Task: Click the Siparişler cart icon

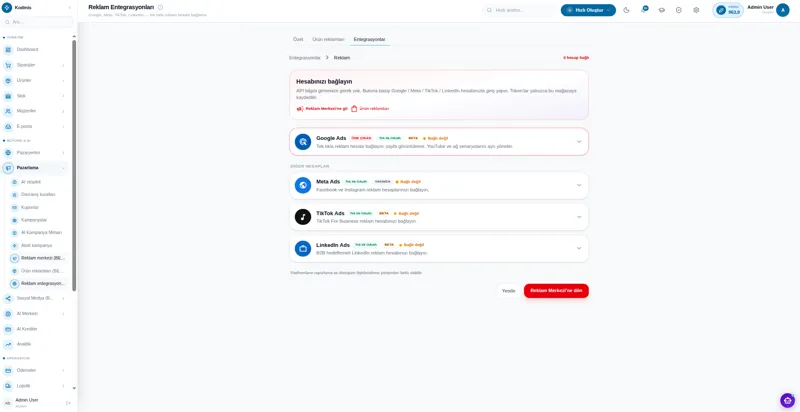Action: [x=8, y=65]
